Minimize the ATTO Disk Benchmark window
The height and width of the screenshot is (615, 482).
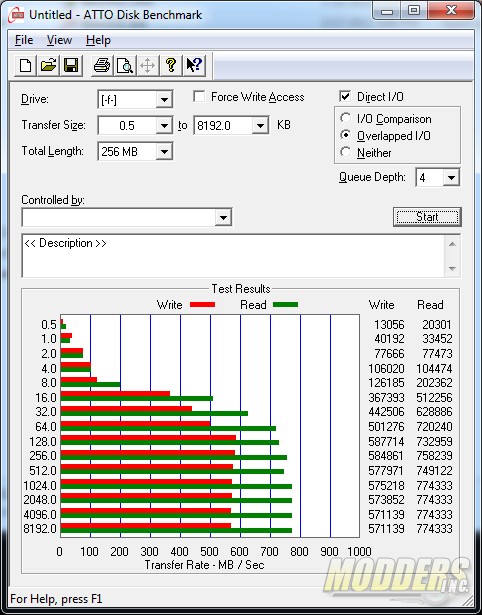point(387,11)
